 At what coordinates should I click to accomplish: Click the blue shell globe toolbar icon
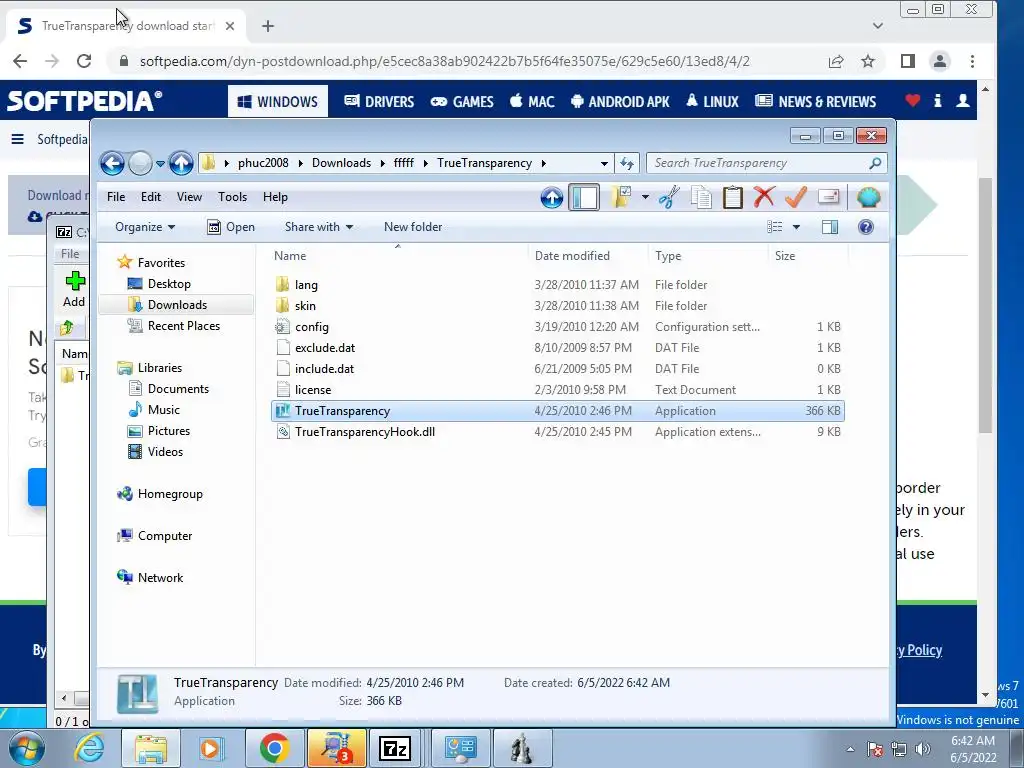[x=869, y=197]
